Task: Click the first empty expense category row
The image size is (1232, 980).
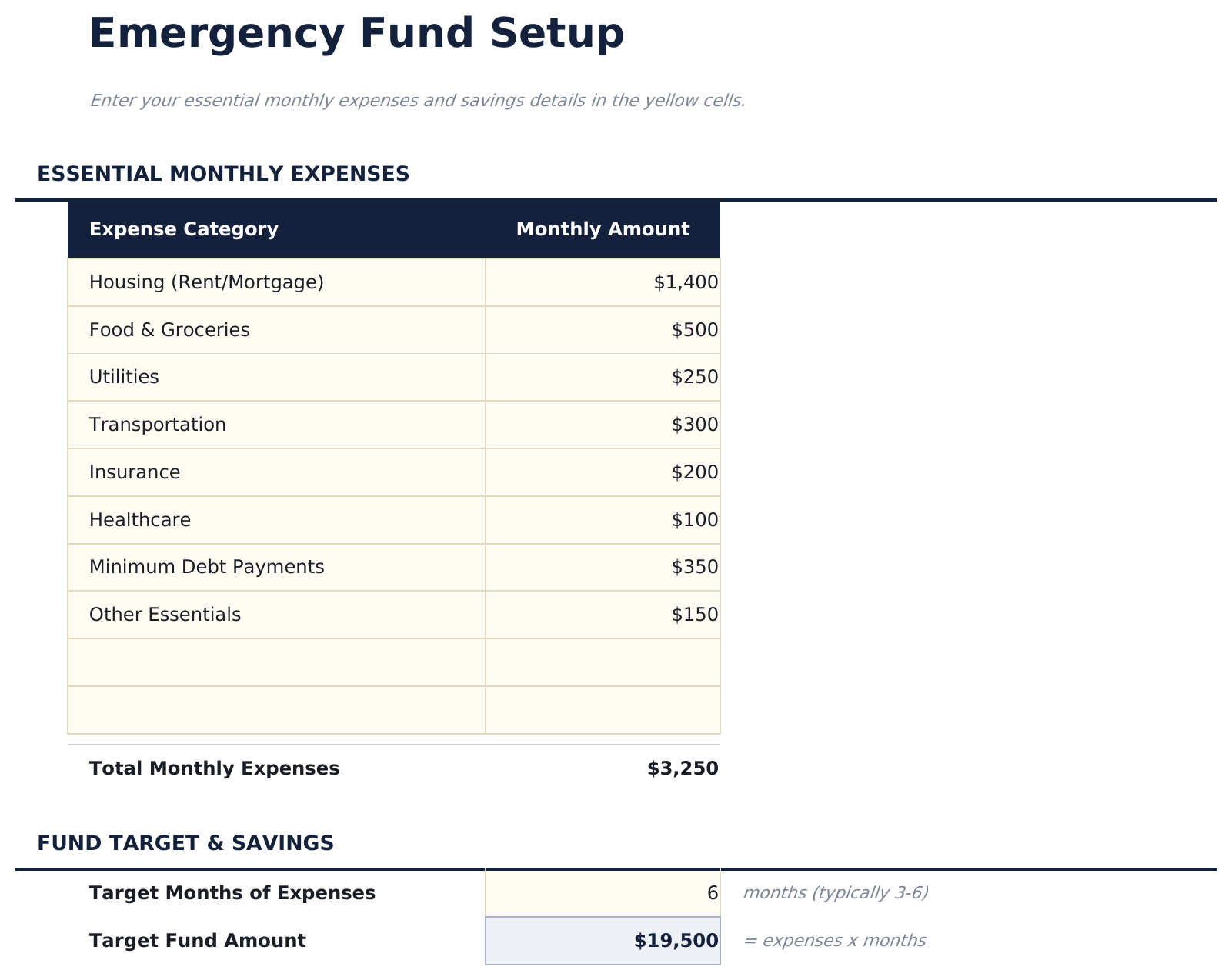Action: (x=276, y=662)
